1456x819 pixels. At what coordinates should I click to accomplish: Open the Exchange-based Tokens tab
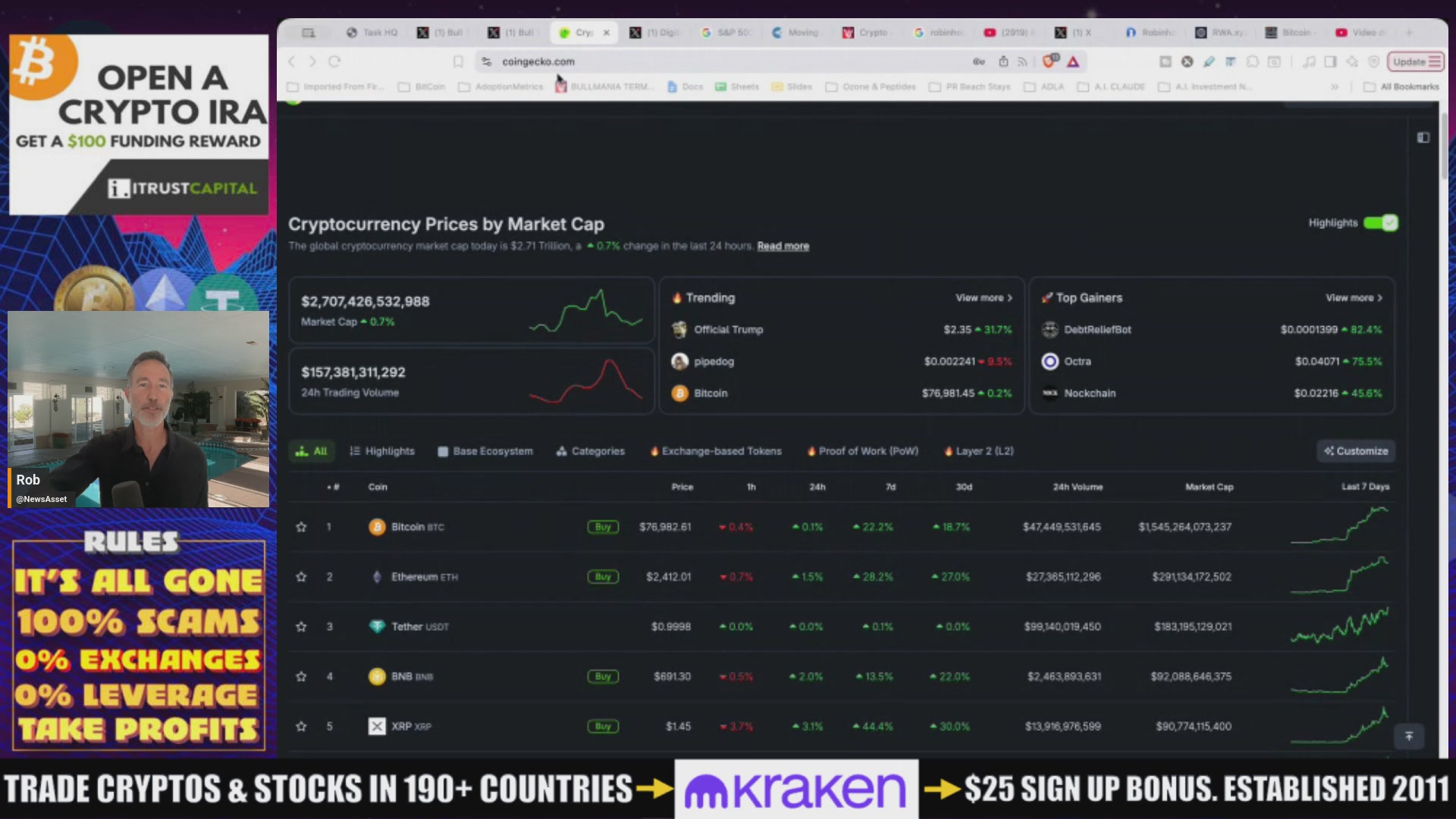click(x=716, y=451)
